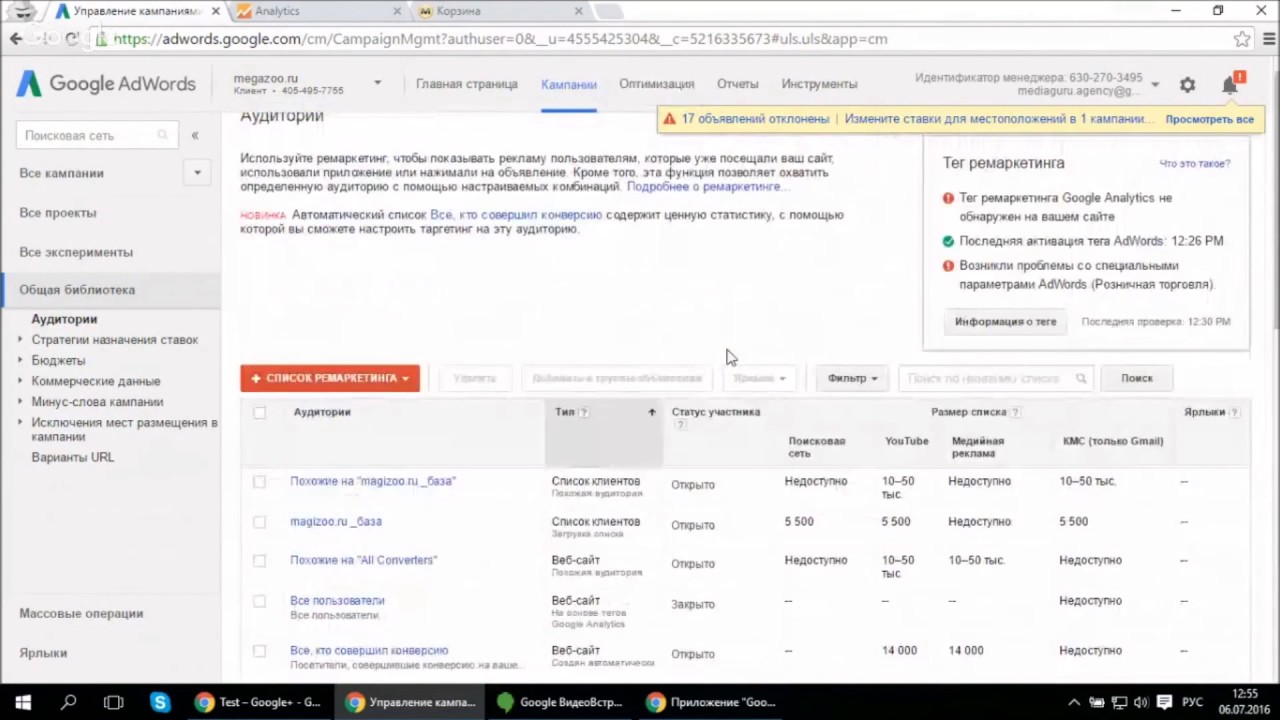Toggle the select-all audiences checkbox
The image size is (1280, 720).
(x=260, y=412)
